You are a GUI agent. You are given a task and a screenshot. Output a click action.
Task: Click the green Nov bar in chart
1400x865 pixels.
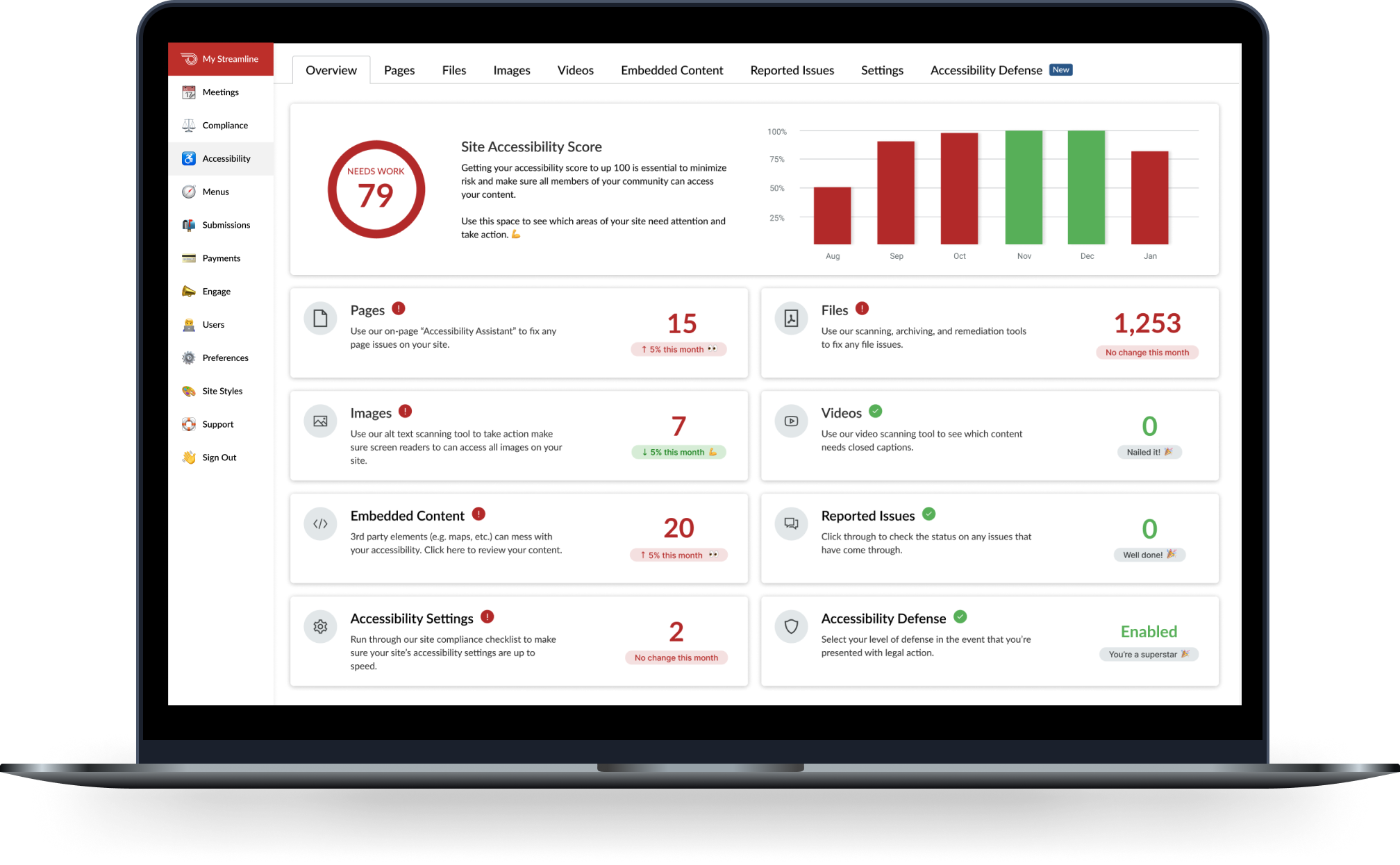1024,187
